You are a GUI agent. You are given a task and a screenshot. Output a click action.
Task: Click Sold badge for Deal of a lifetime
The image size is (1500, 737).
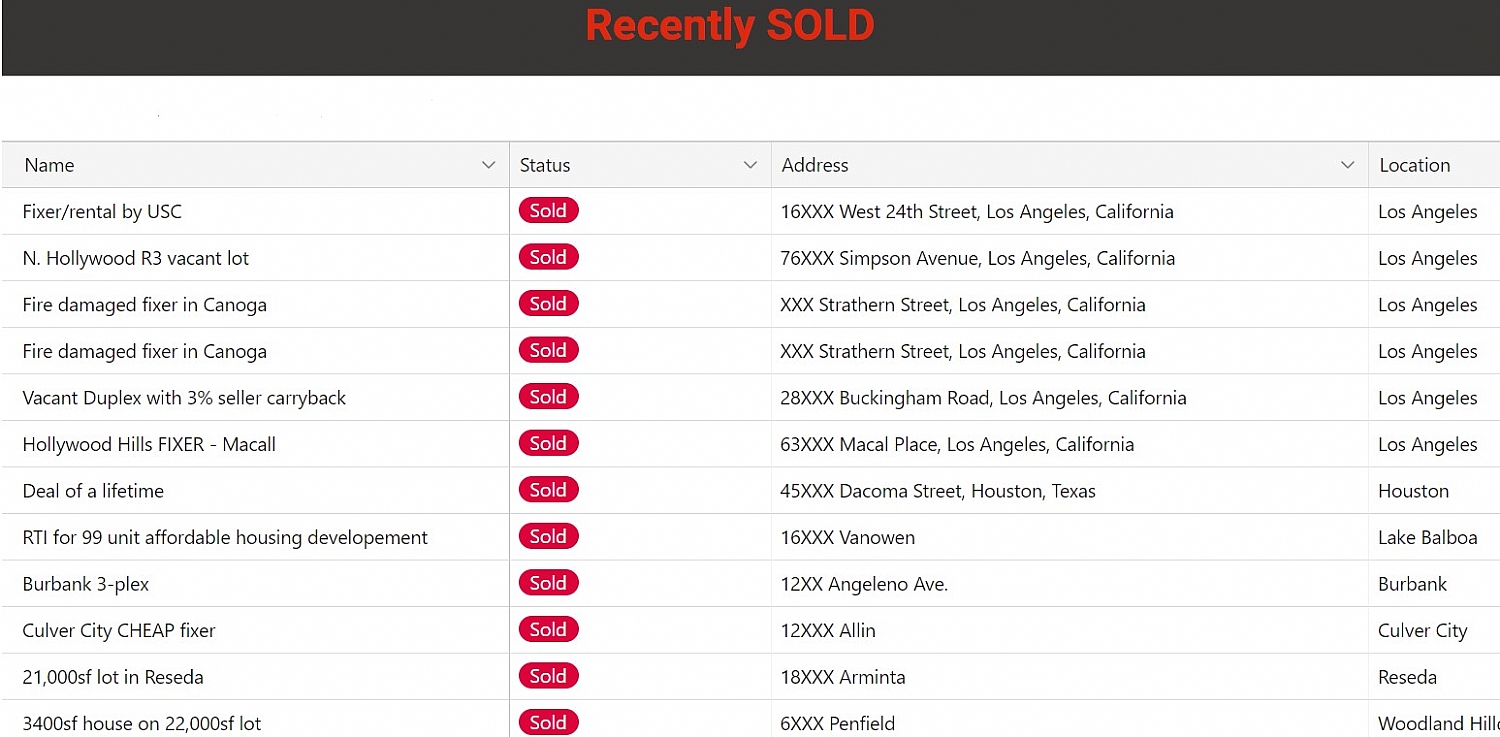548,491
